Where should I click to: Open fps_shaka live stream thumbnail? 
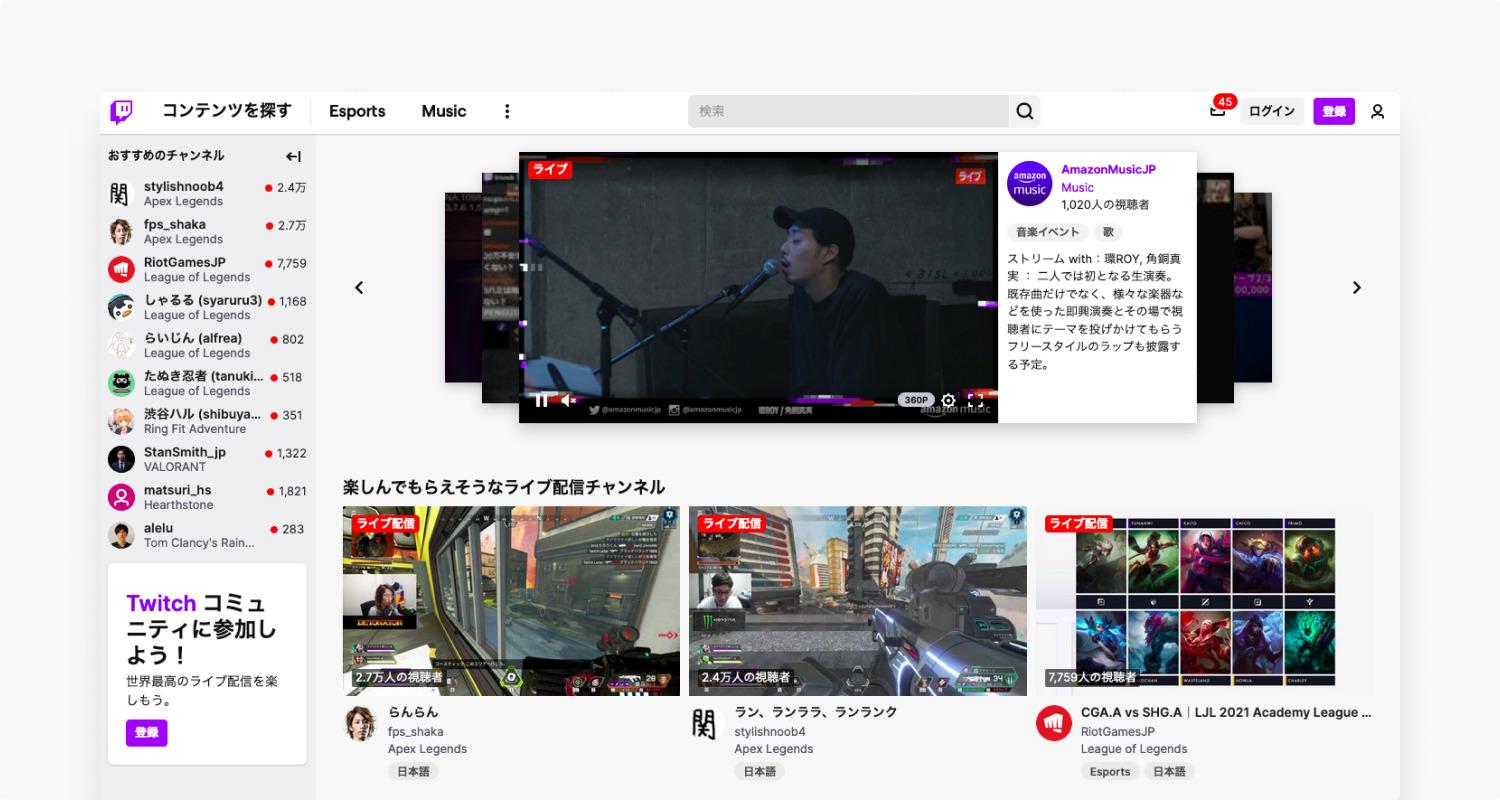[x=511, y=601]
